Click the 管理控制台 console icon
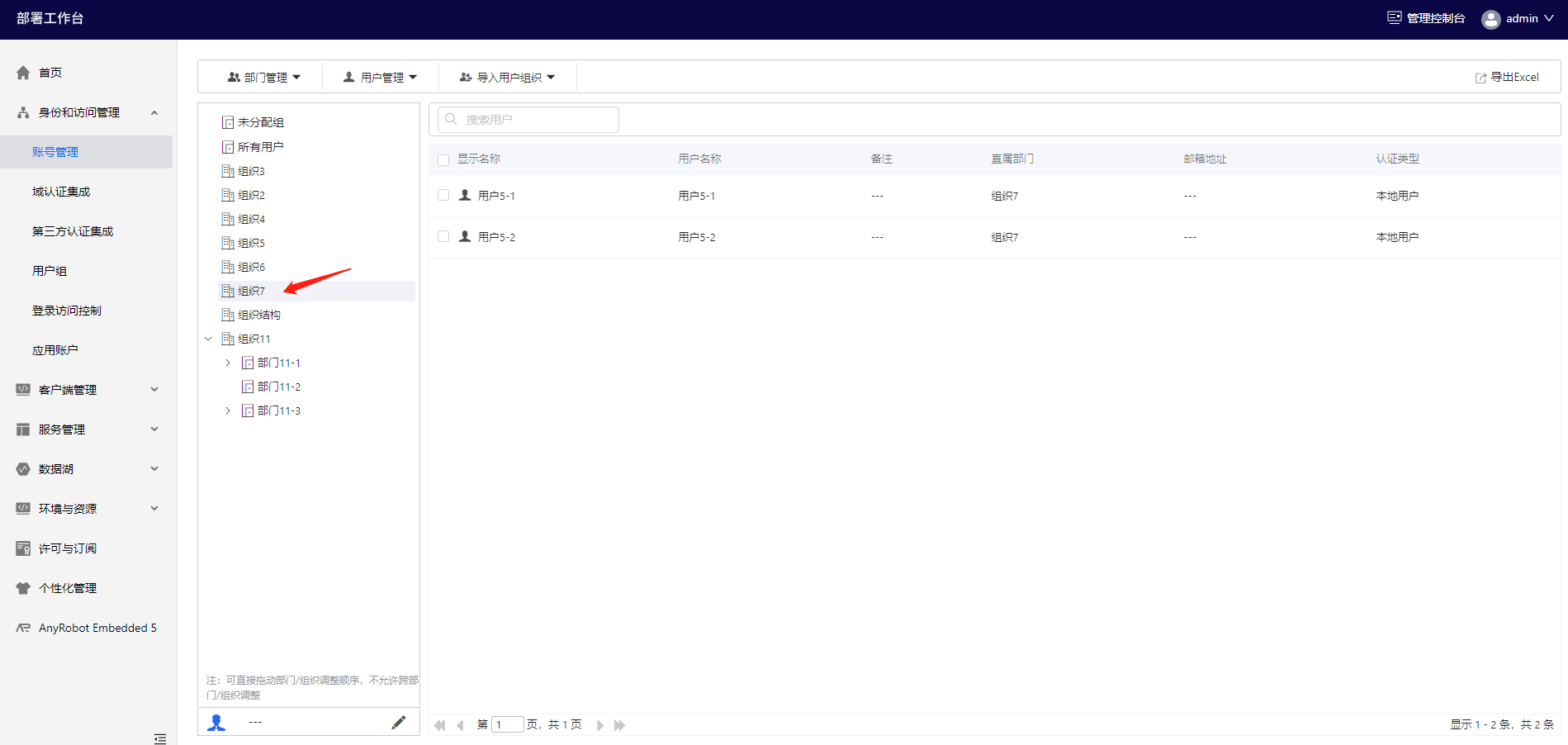Viewport: 1568px width, 745px height. tap(1395, 17)
